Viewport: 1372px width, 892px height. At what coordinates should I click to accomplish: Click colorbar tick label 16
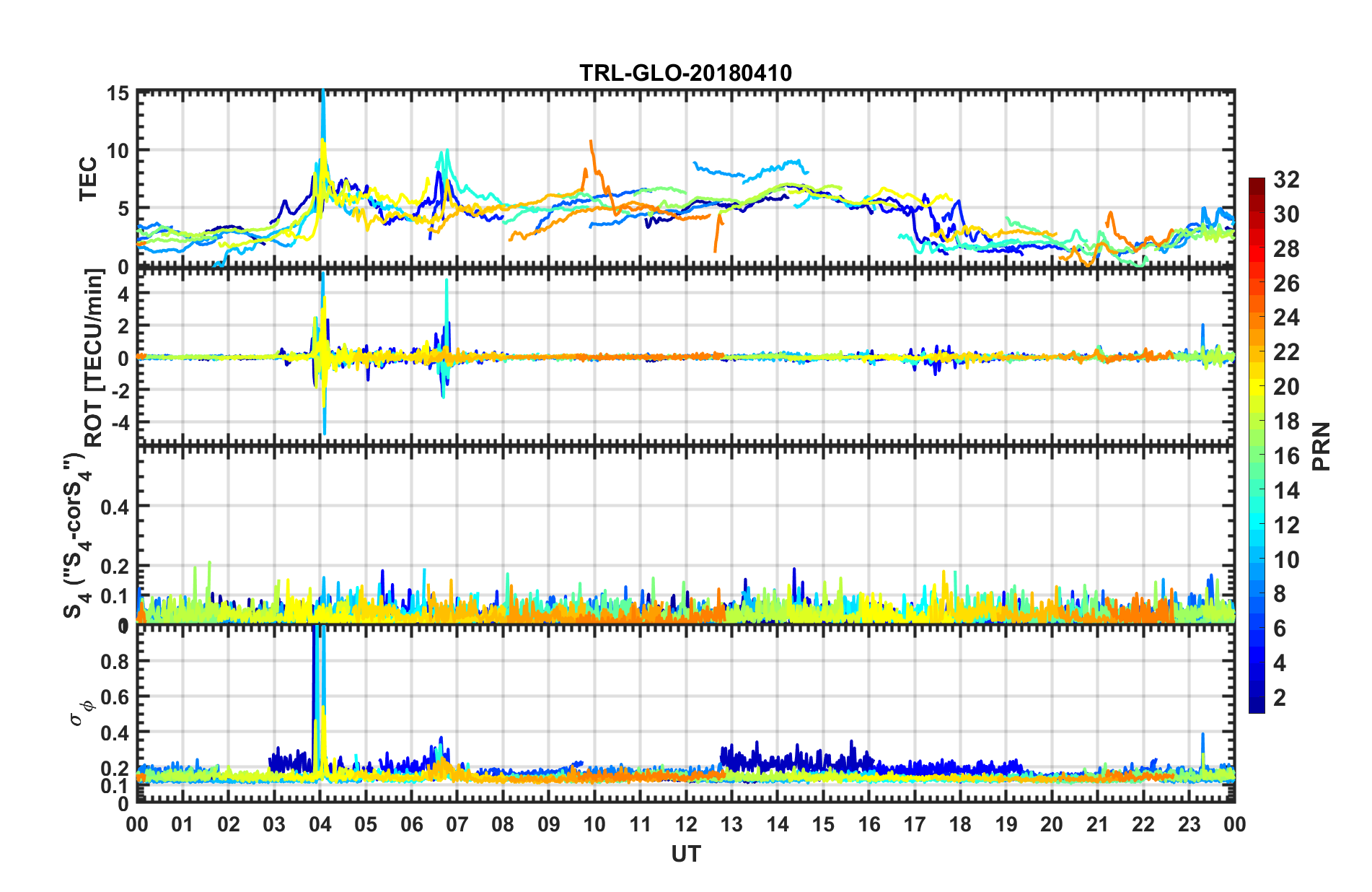(x=1285, y=456)
